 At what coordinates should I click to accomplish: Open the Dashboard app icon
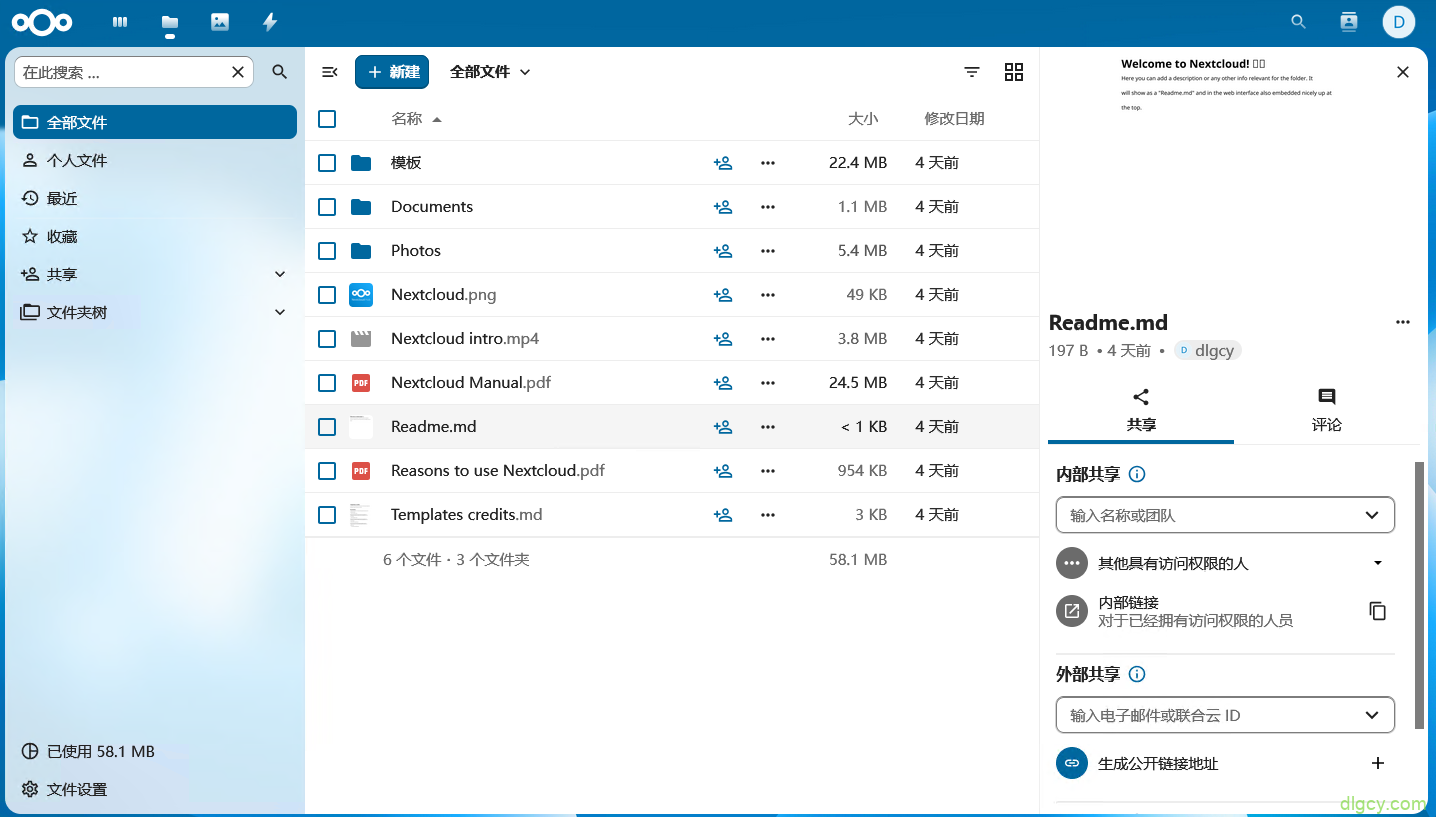[120, 22]
